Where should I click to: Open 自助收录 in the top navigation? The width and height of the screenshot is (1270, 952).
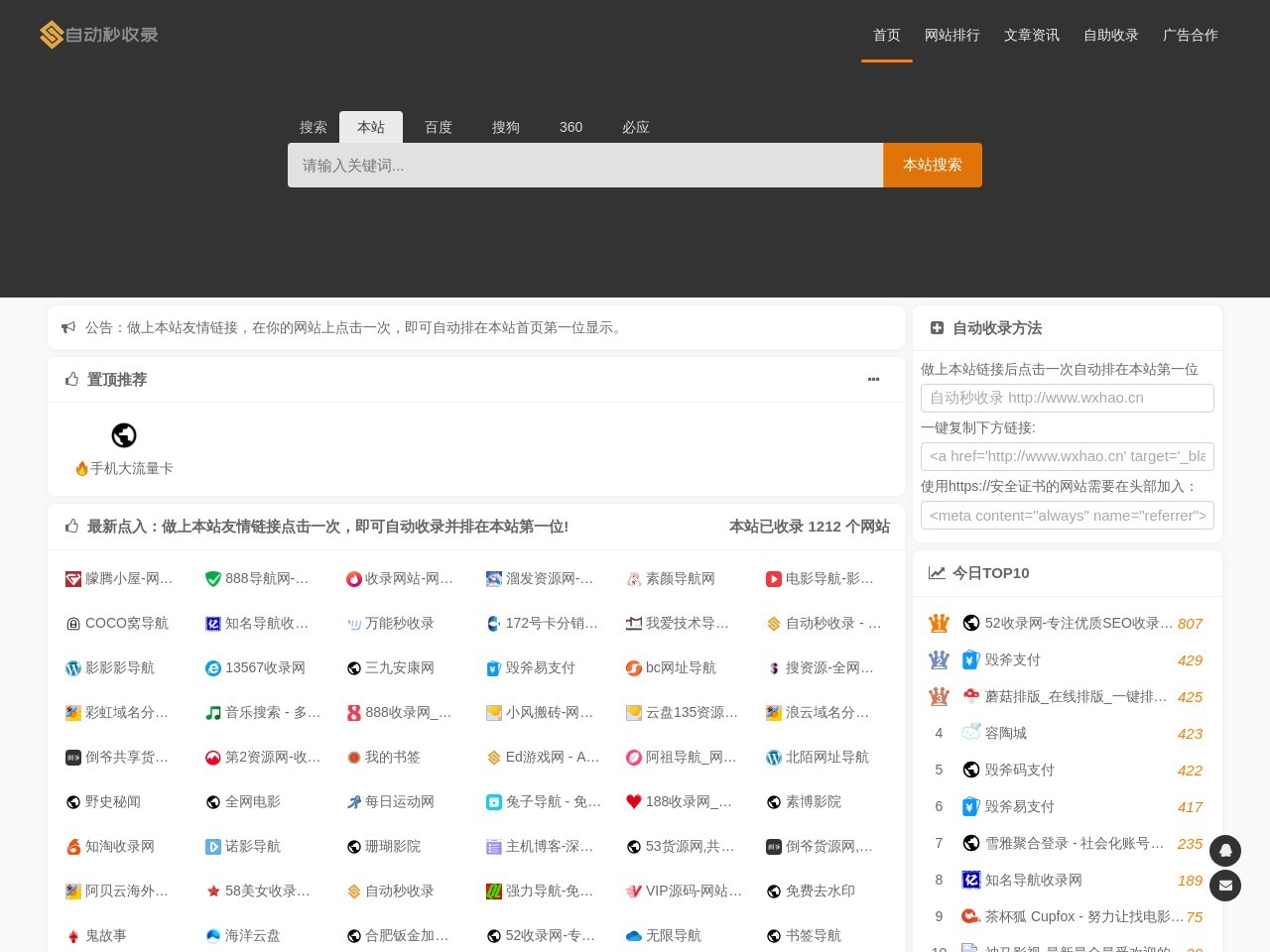[x=1110, y=35]
